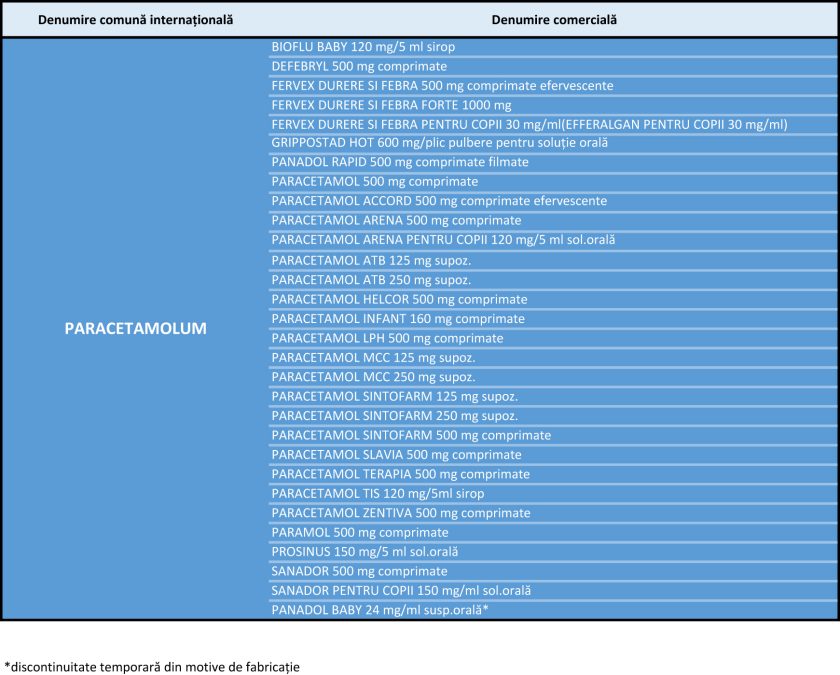Click PARACETAMOL ARENA 500 mg comprimate
The height and width of the screenshot is (675, 840).
553,220
